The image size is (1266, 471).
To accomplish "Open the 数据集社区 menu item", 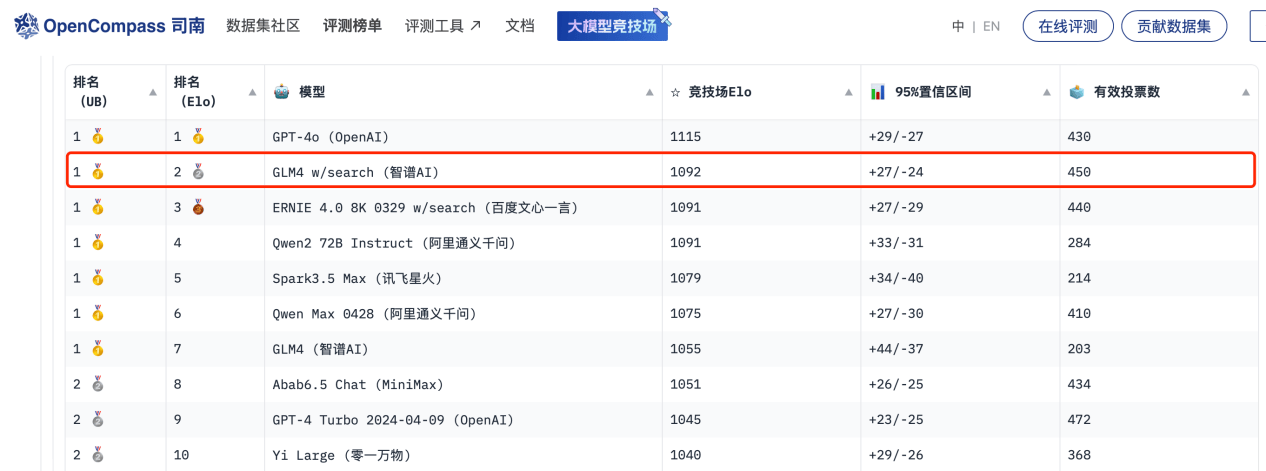I will click(x=263, y=26).
